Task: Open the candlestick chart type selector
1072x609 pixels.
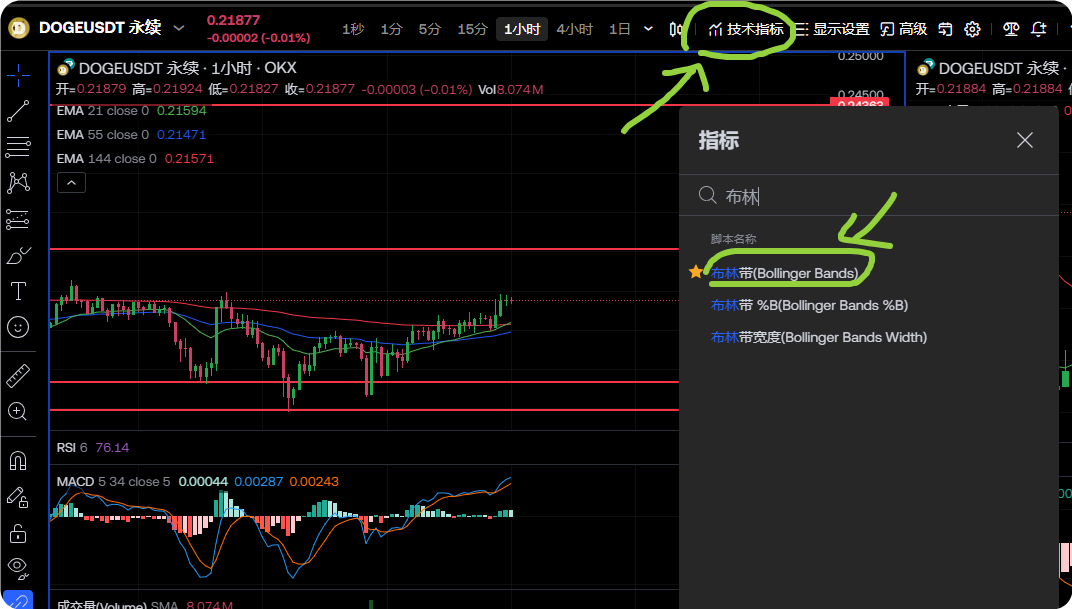Action: click(675, 29)
